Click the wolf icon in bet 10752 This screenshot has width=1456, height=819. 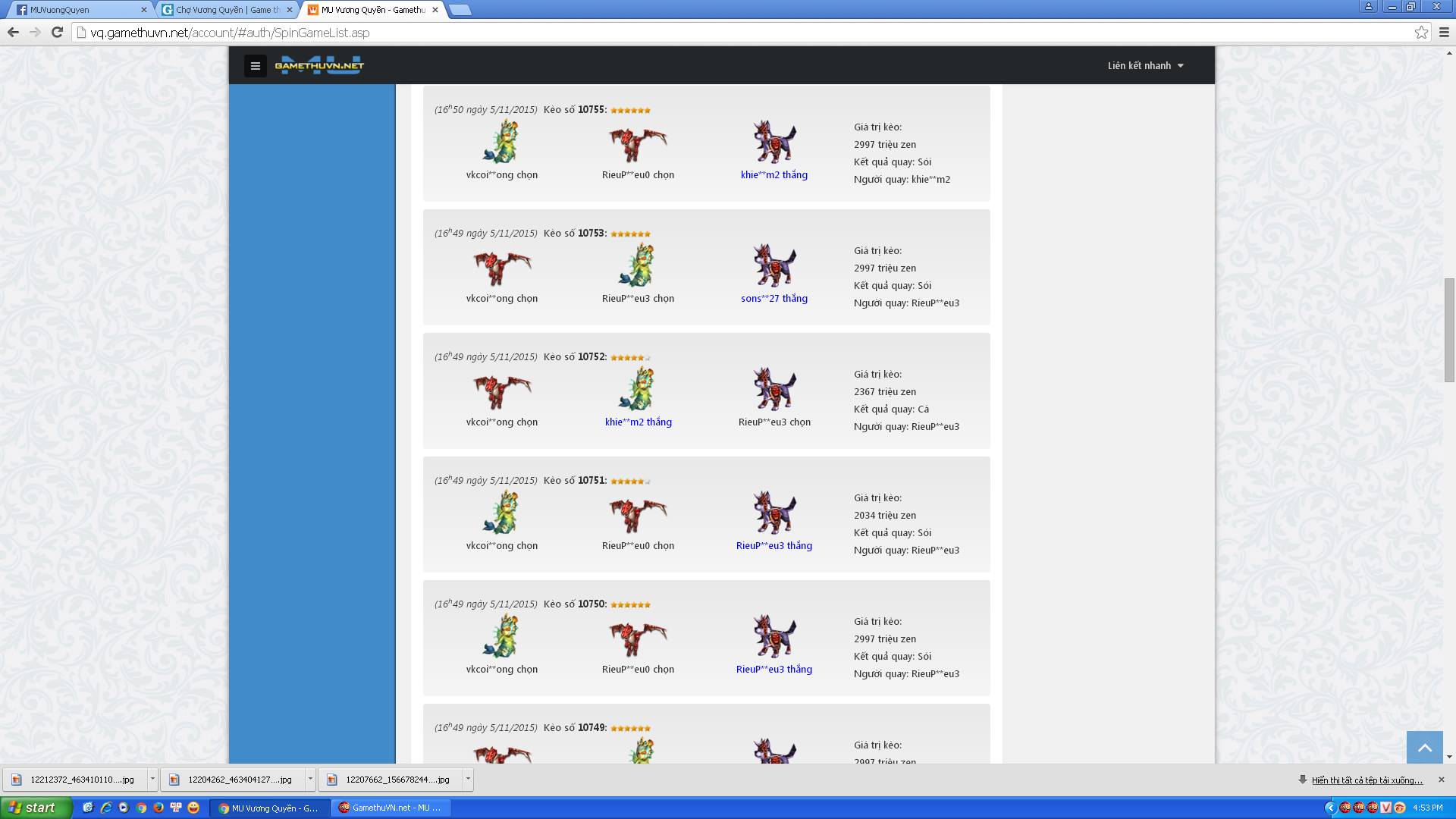coord(774,389)
